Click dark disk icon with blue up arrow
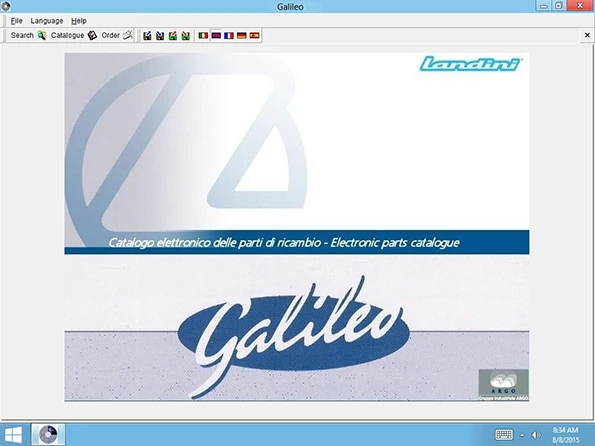 click(147, 36)
